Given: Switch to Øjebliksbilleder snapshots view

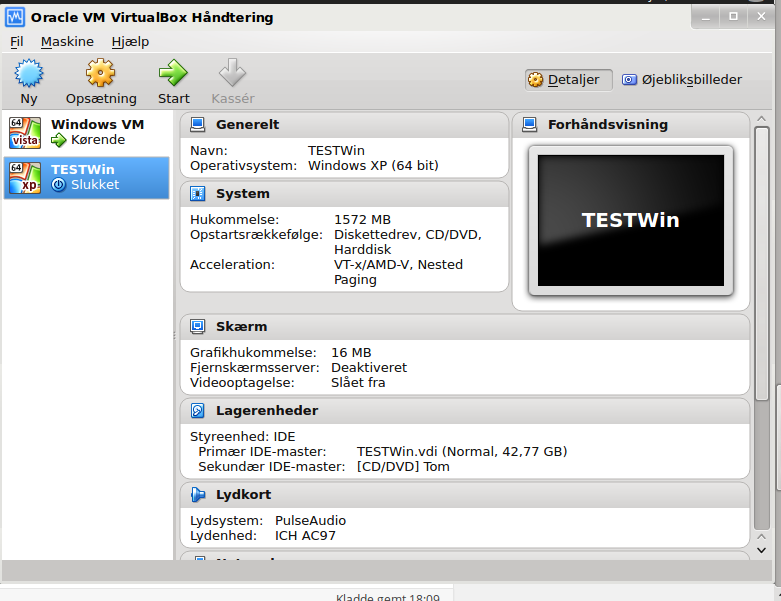Looking at the screenshot, I should click(682, 80).
